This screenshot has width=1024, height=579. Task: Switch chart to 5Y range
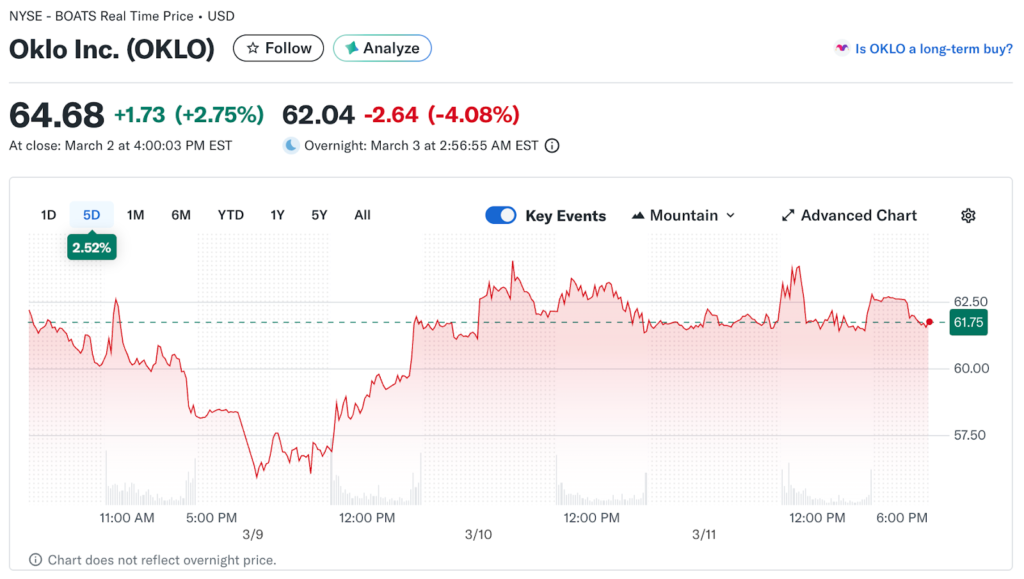point(319,215)
